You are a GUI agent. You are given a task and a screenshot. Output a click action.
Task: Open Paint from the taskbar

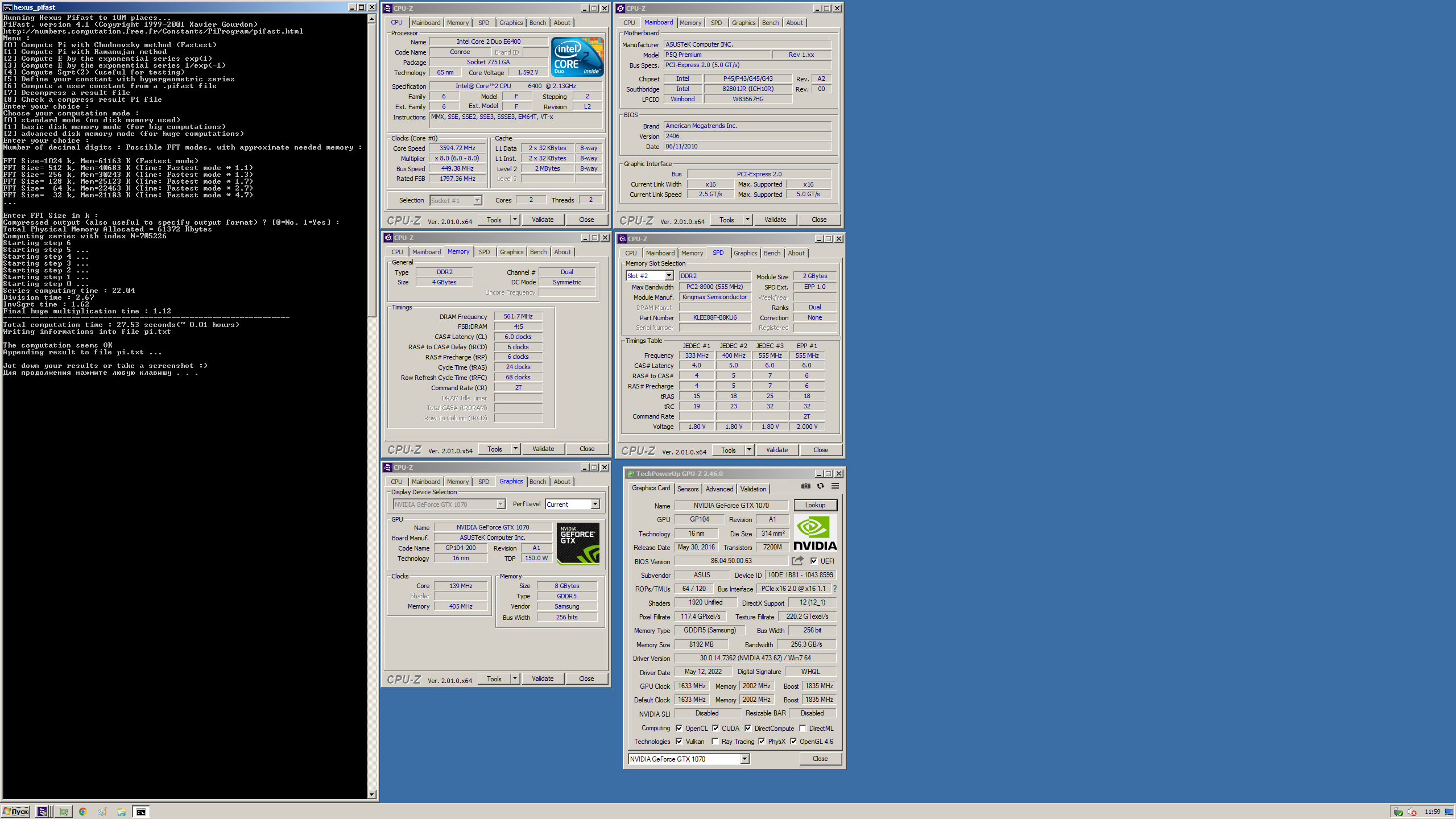coord(102,812)
